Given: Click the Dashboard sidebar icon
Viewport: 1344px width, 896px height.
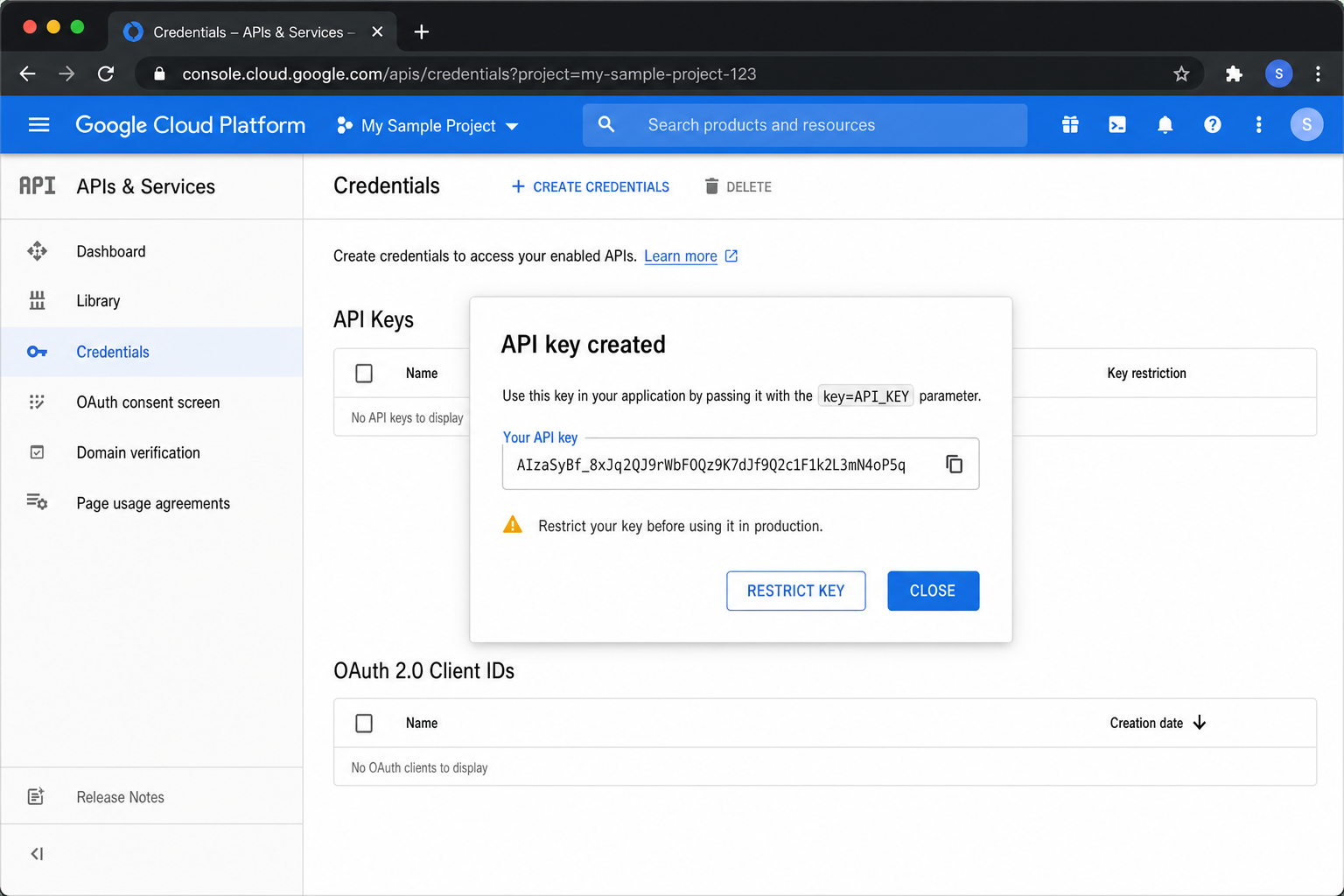Looking at the screenshot, I should (37, 252).
